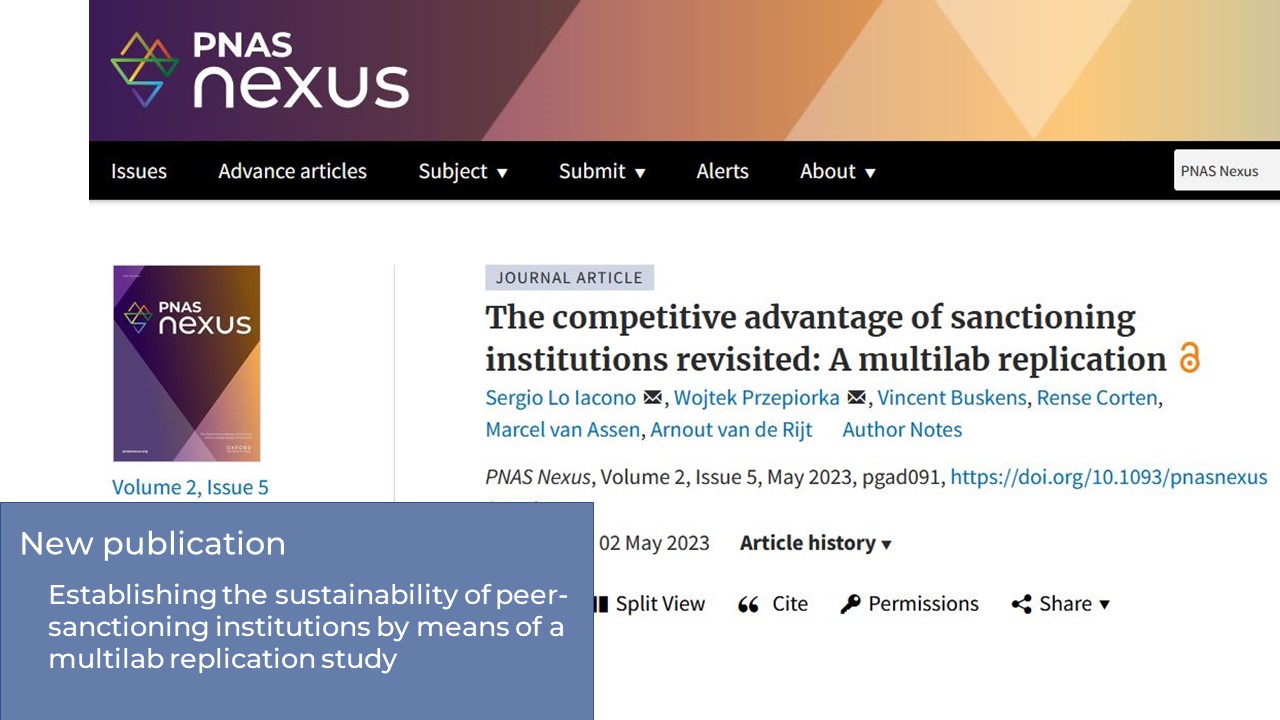Click the Permissions key icon
Viewport: 1280px width, 720px height.
tap(850, 604)
